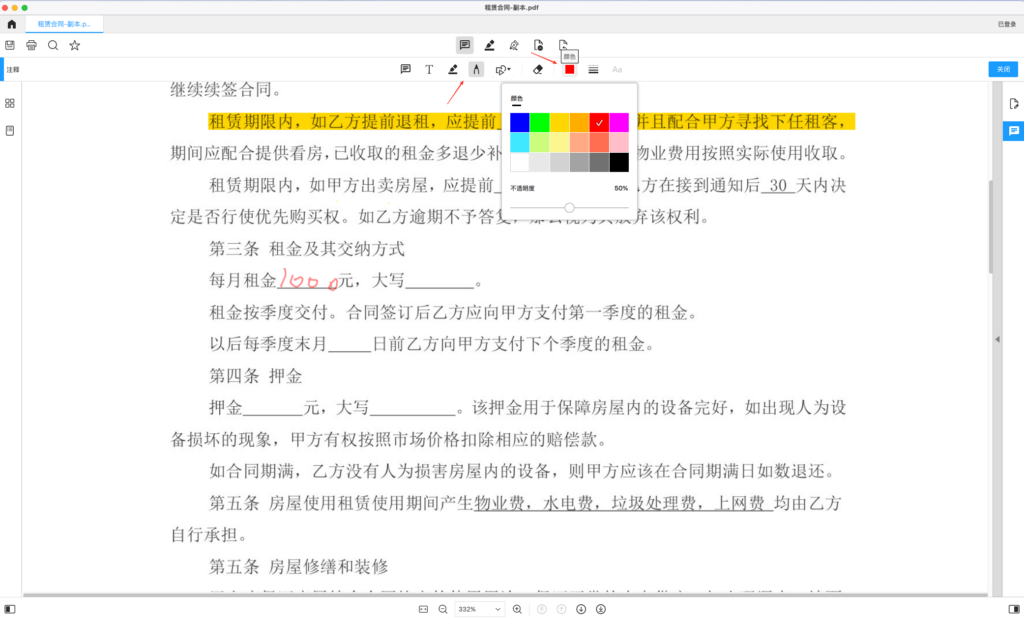
Task: Choose the text box T tool
Action: (x=429, y=69)
